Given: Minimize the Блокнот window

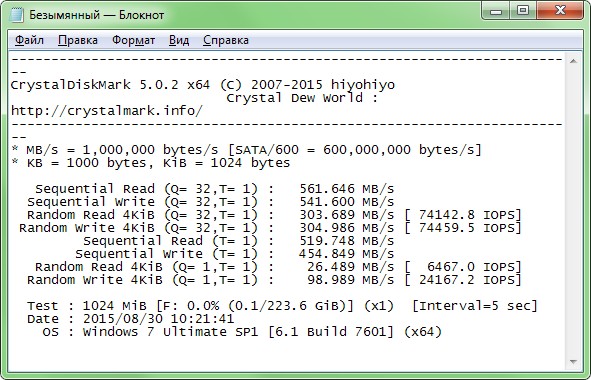Looking at the screenshot, I should [496, 11].
